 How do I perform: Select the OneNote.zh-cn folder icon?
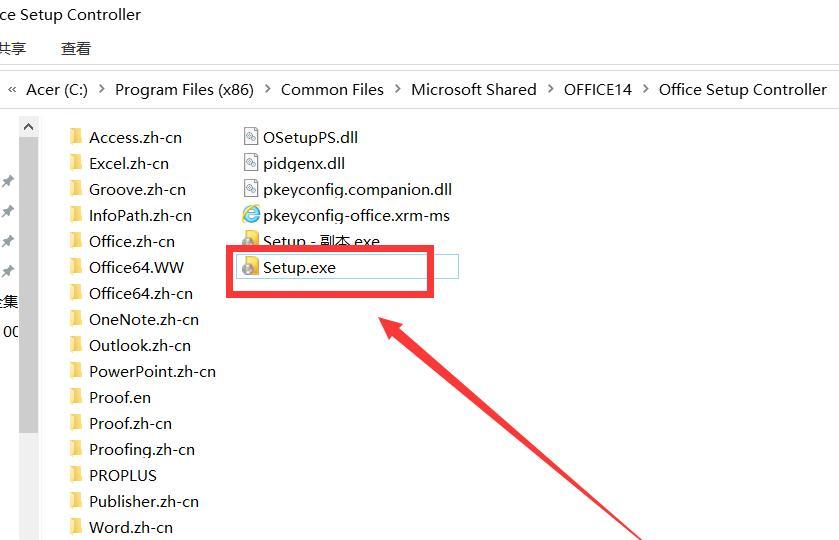(76, 318)
